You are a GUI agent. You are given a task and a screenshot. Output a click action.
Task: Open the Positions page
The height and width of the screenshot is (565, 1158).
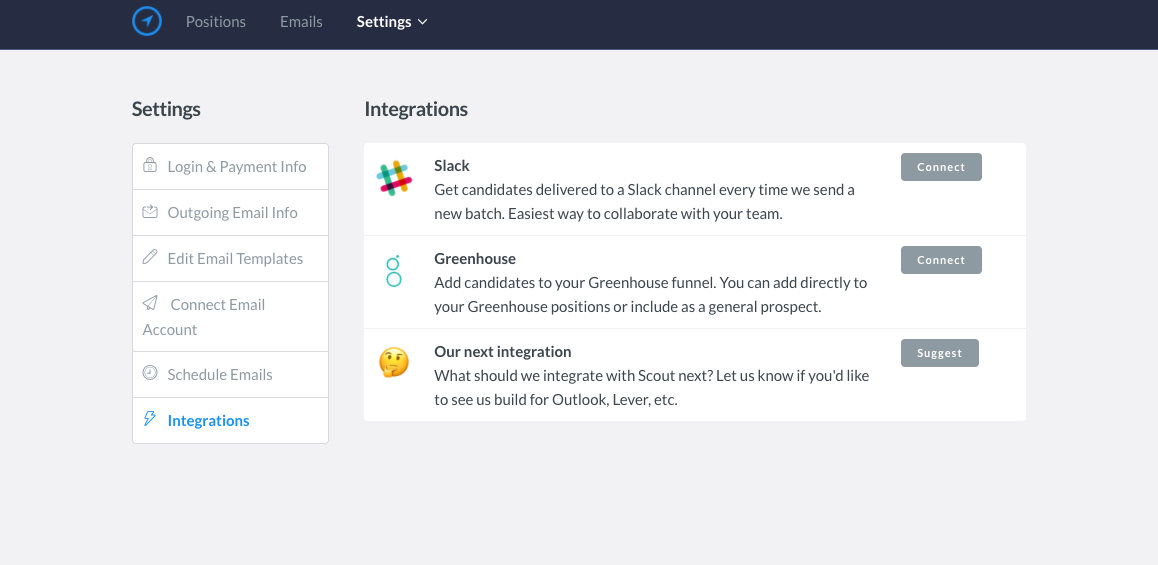click(x=216, y=21)
